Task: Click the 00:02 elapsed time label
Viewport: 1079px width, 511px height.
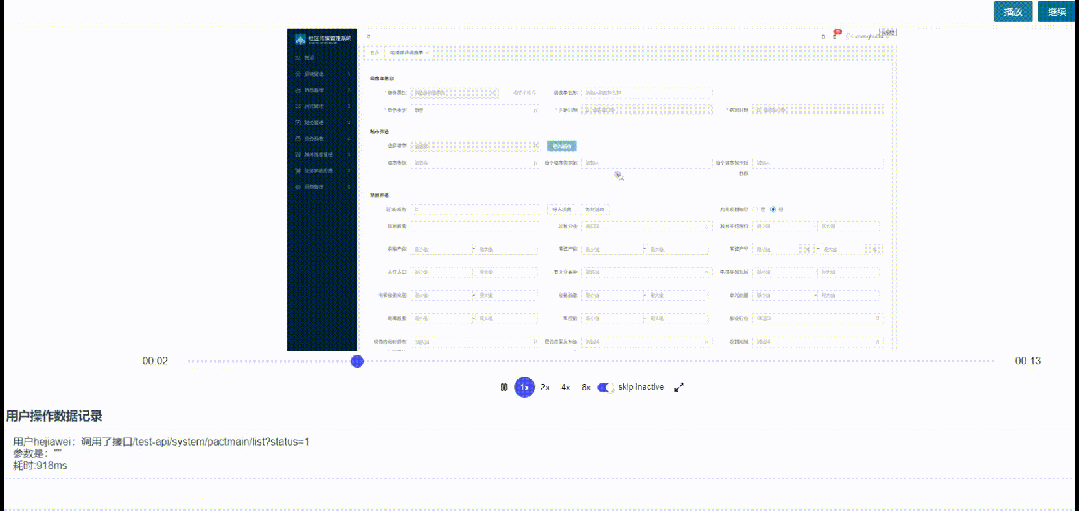Action: pyautogui.click(x=156, y=361)
